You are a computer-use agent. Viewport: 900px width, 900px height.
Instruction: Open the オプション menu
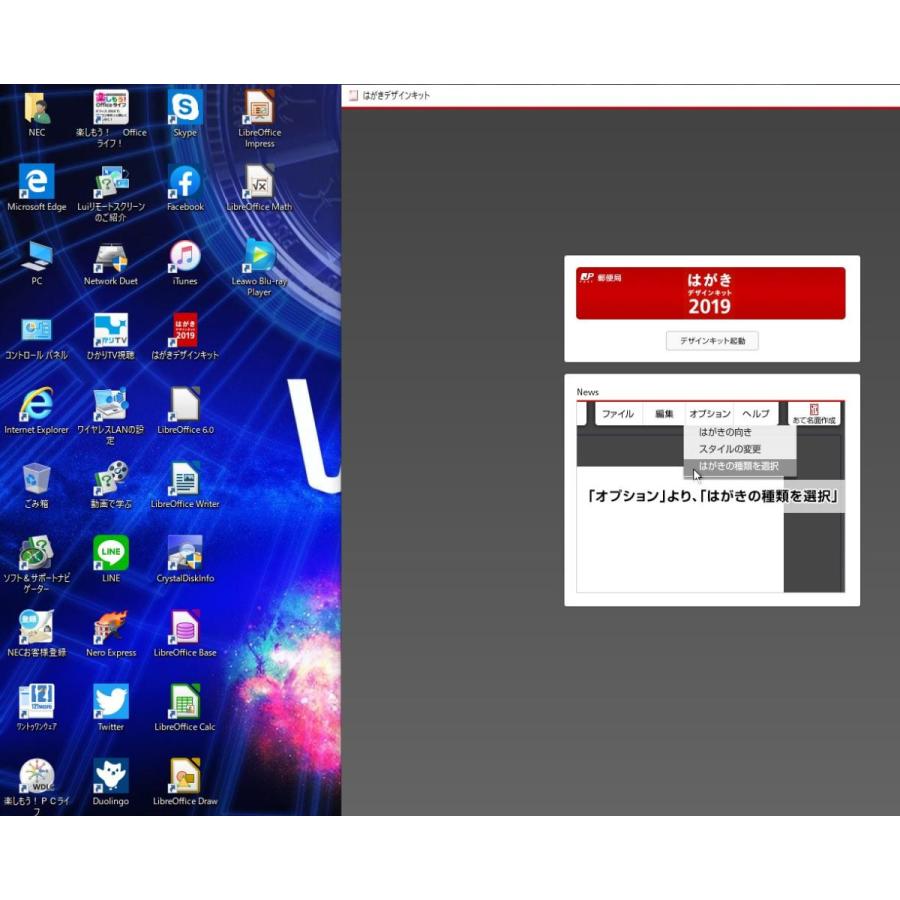tap(709, 413)
